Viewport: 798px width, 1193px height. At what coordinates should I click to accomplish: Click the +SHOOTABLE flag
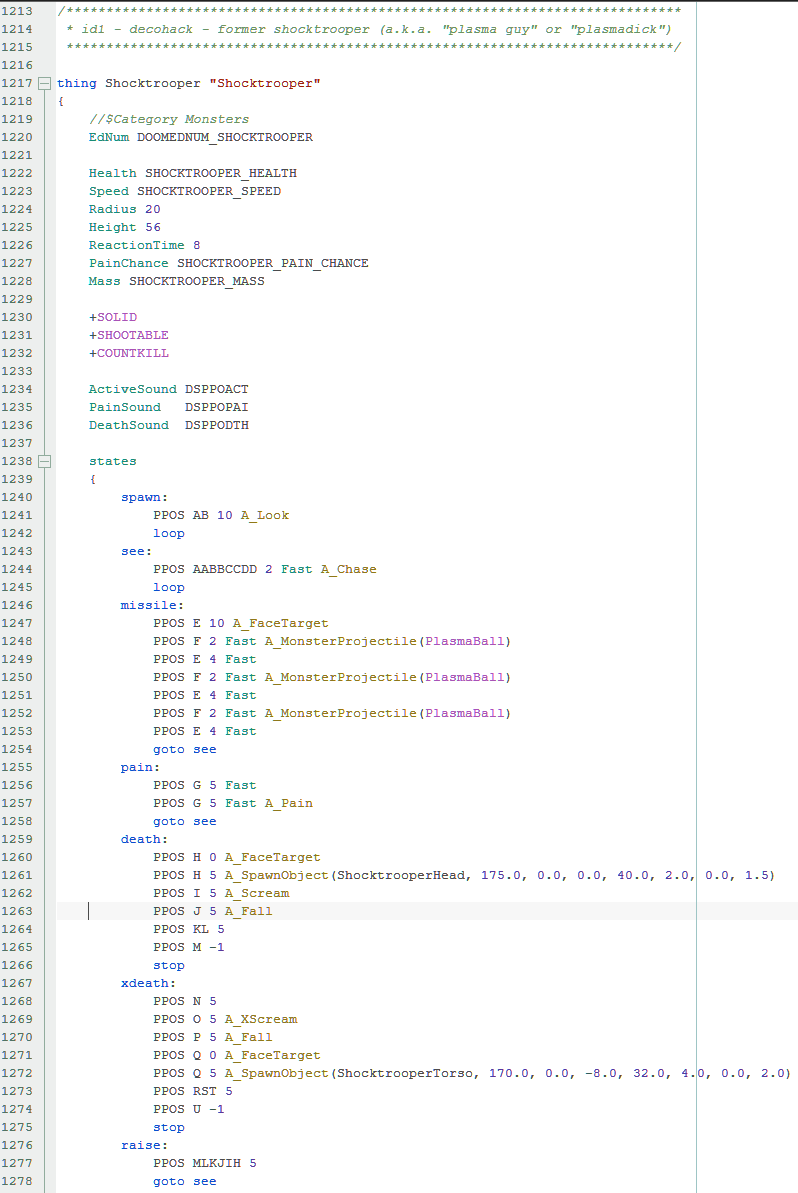pyautogui.click(x=129, y=336)
